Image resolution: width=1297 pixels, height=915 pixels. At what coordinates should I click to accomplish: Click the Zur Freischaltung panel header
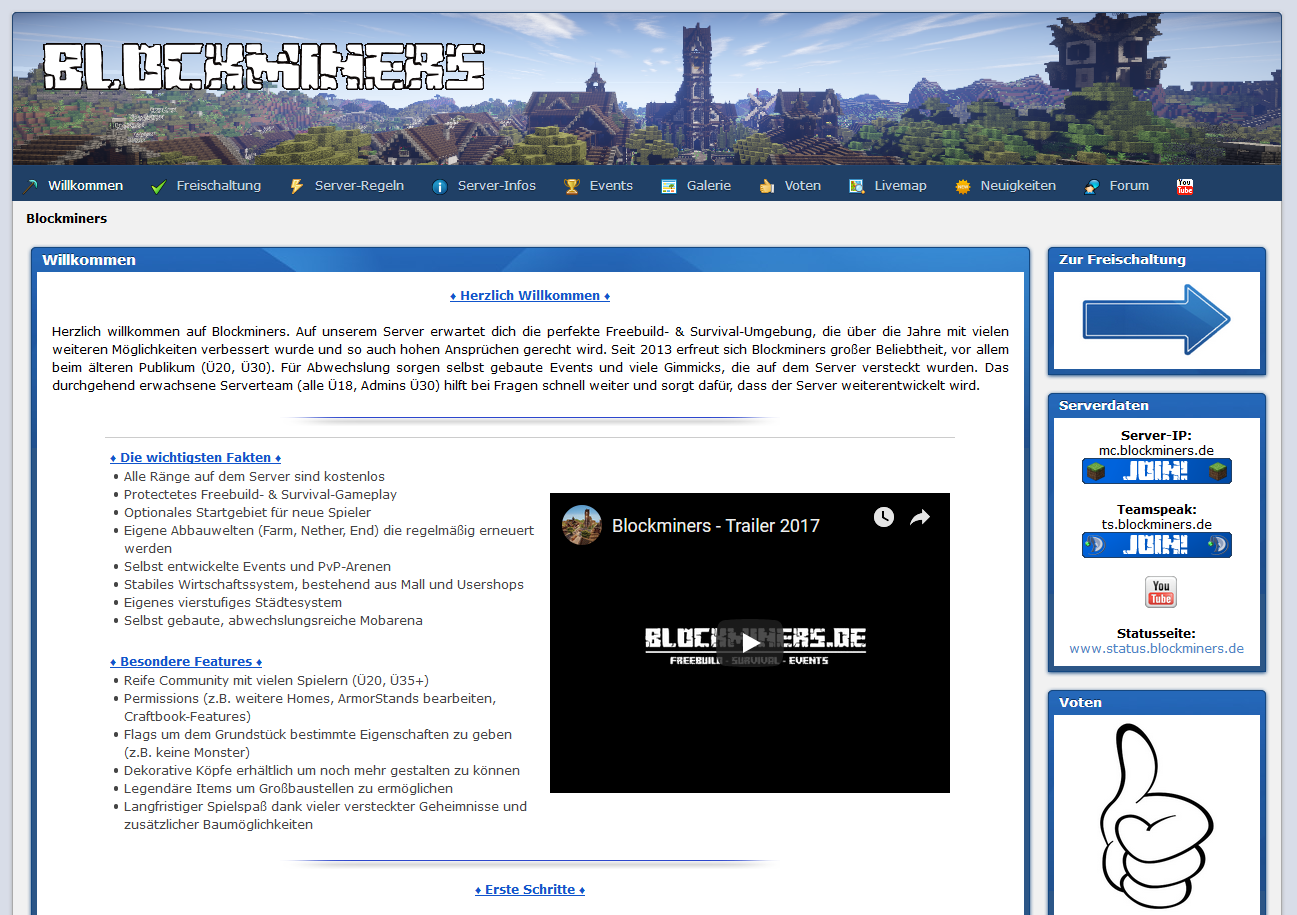pyautogui.click(x=1157, y=259)
